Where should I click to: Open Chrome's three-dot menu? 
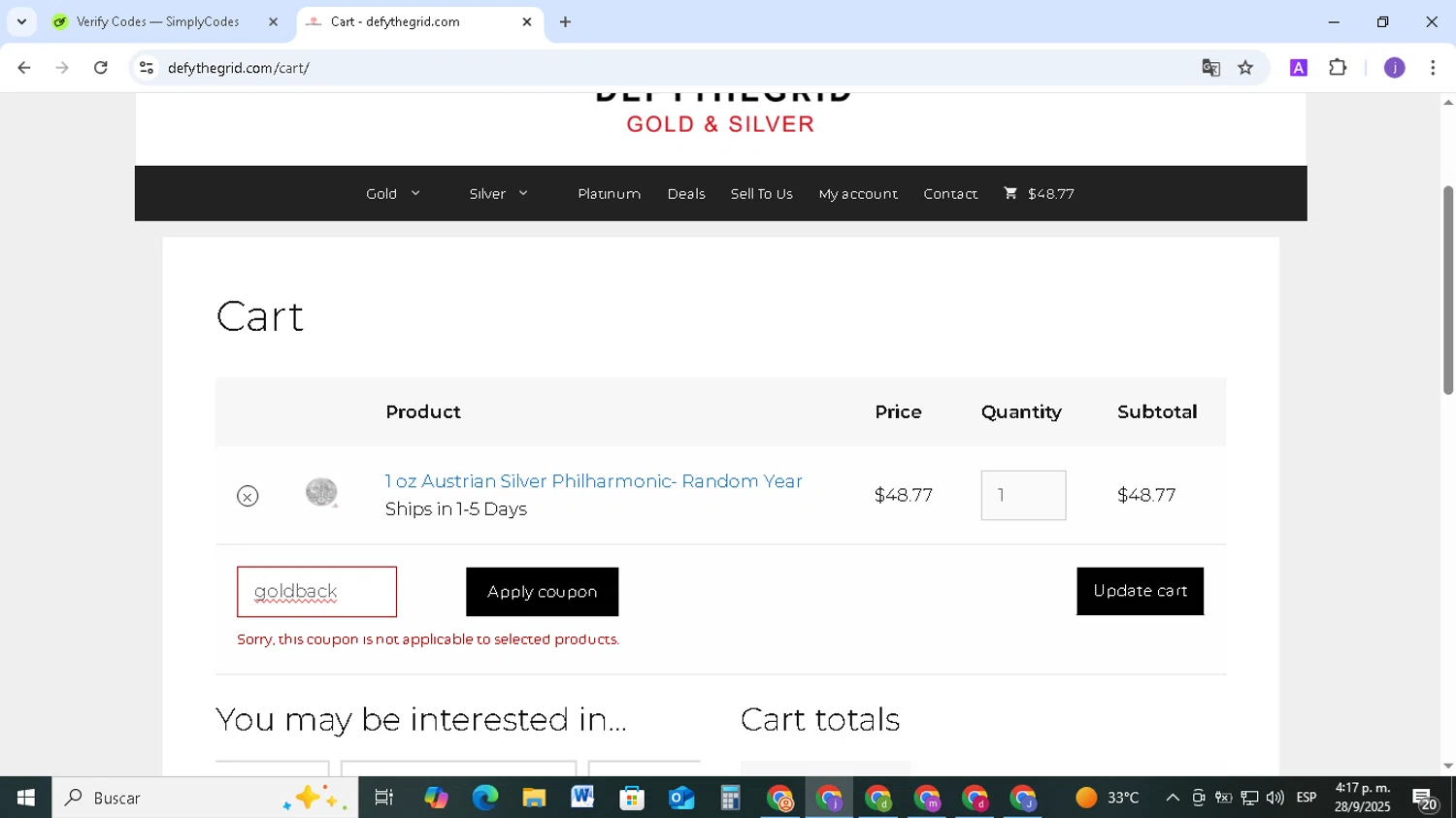(1433, 68)
